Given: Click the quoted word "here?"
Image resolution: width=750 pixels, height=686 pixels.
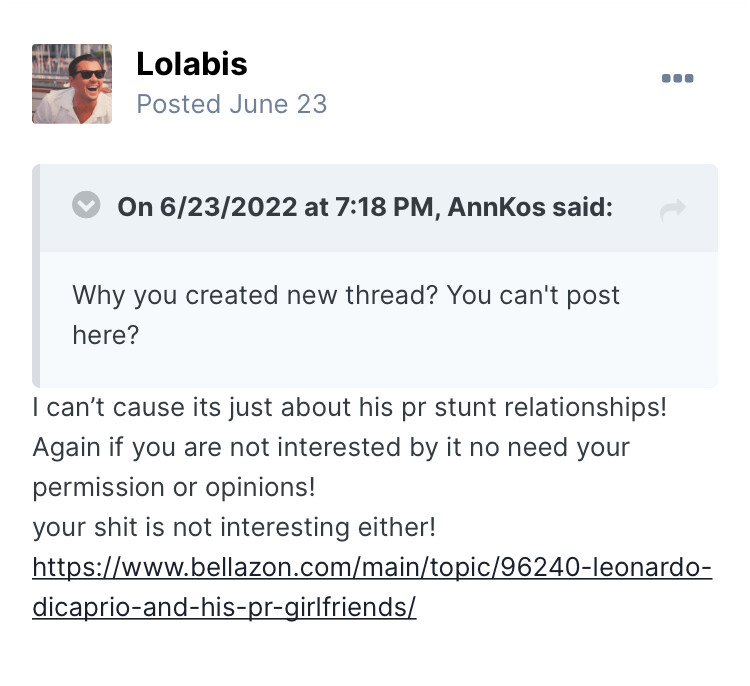Looking at the screenshot, I should [105, 335].
